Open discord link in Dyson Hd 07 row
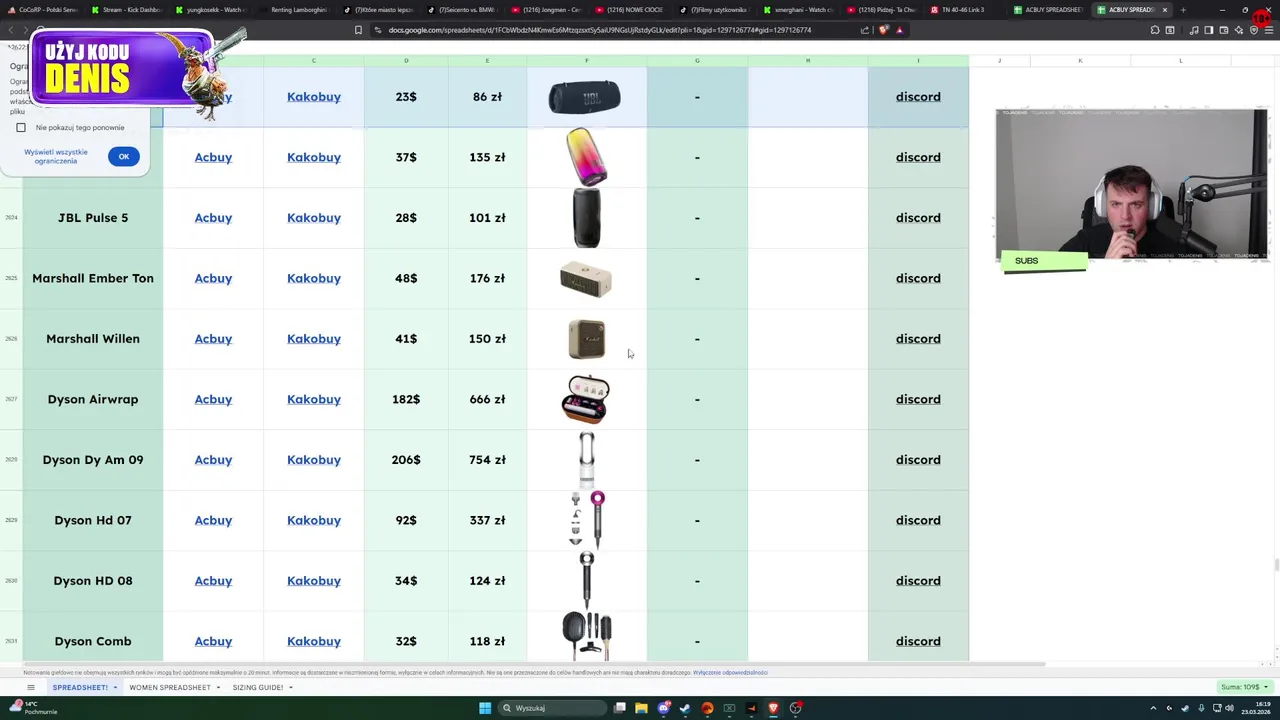1280x720 pixels. pyautogui.click(x=918, y=520)
